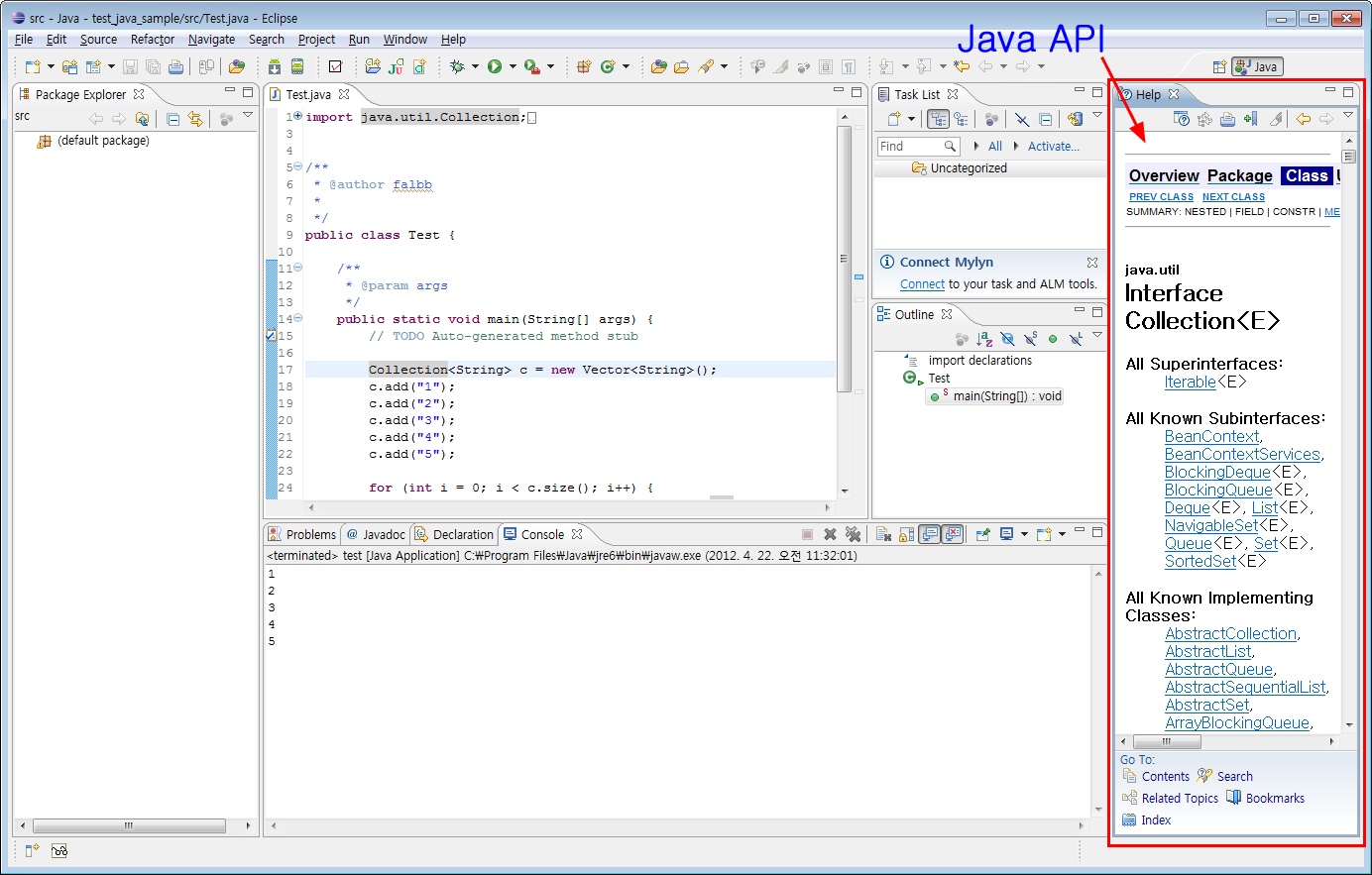Screen dimensions: 1372x875
Task: Open Package Explorer view menu triangle
Action: click(x=248, y=116)
